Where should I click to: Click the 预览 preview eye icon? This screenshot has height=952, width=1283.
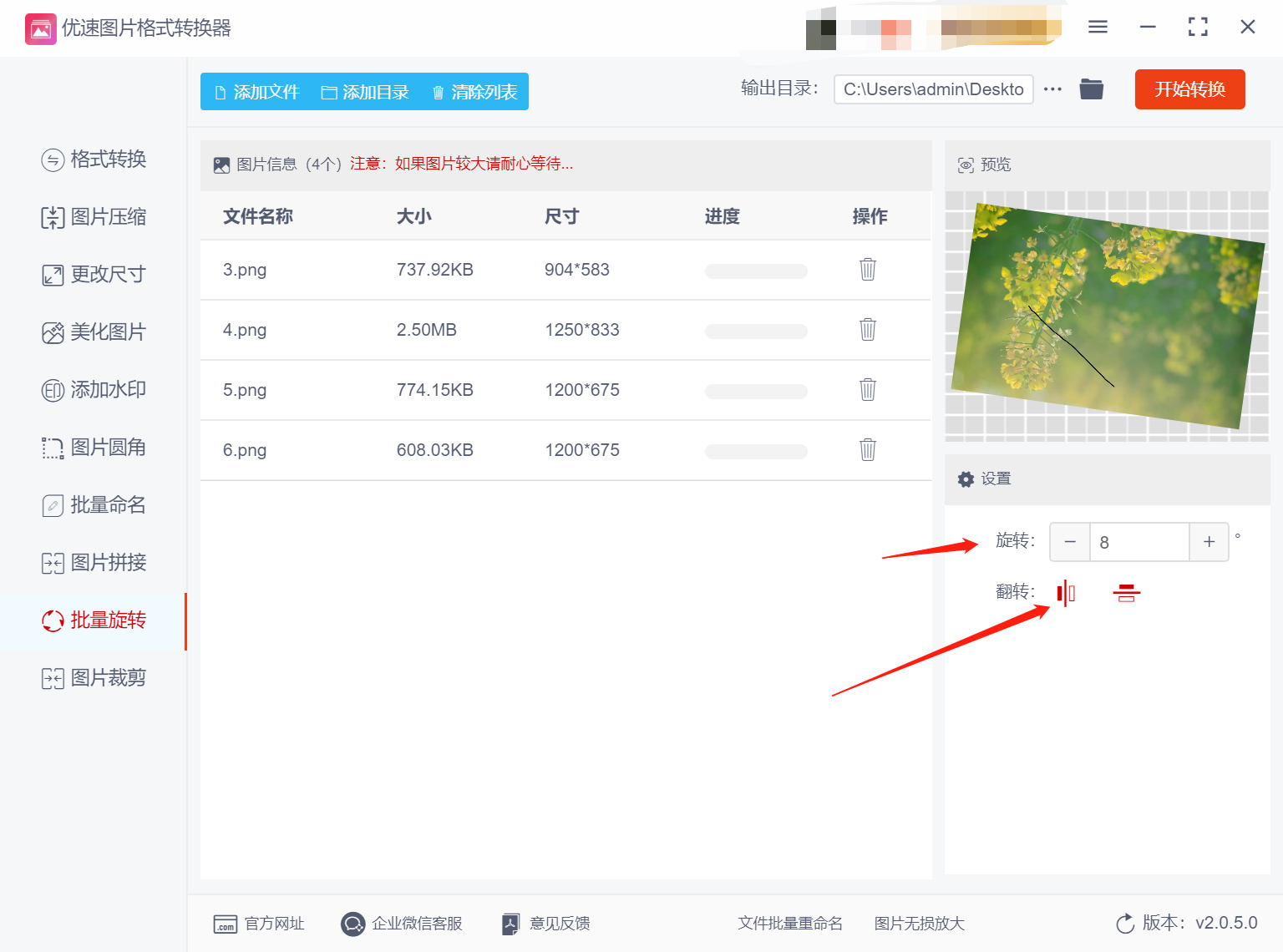(966, 165)
